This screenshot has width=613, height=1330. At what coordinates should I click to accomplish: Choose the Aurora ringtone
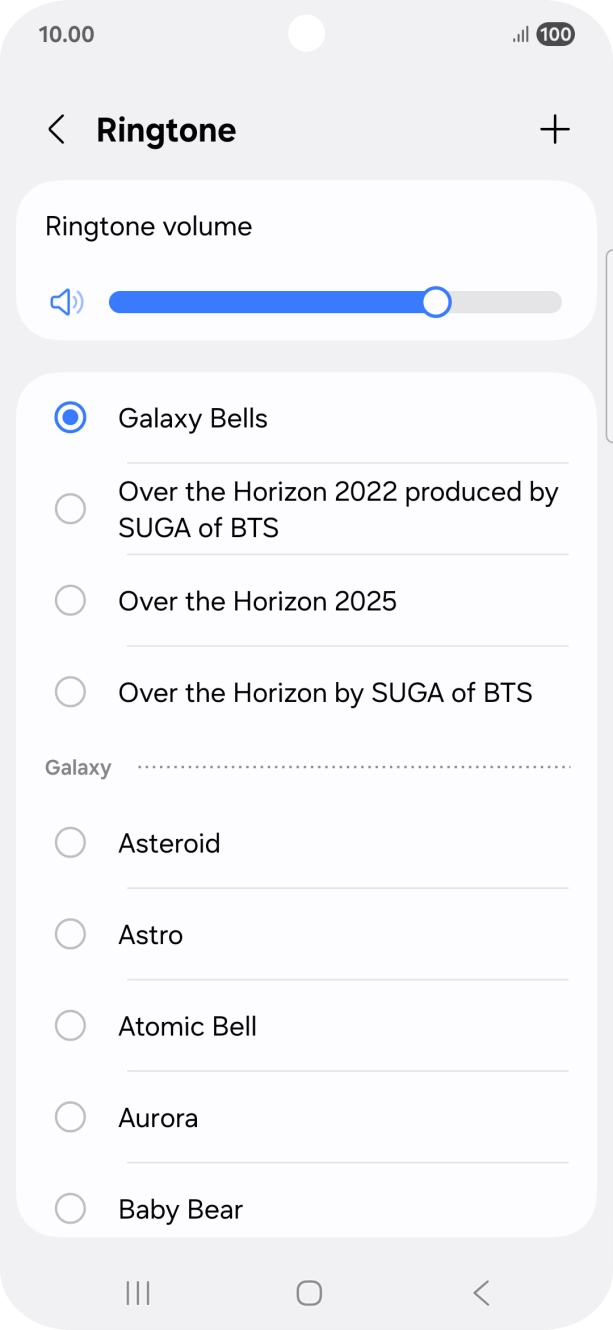(157, 1117)
